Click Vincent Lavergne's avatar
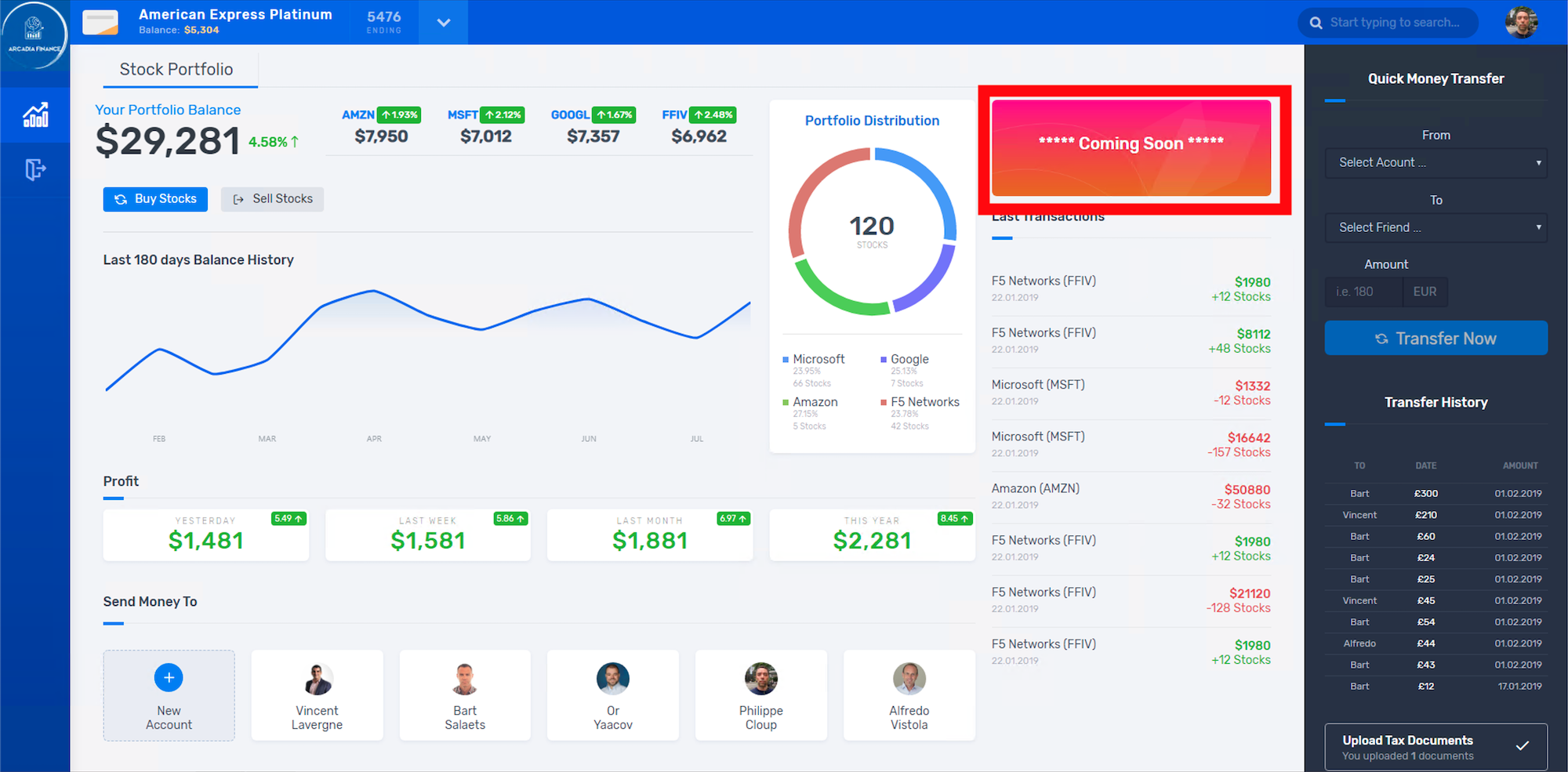The height and width of the screenshot is (772, 1568). click(x=317, y=679)
